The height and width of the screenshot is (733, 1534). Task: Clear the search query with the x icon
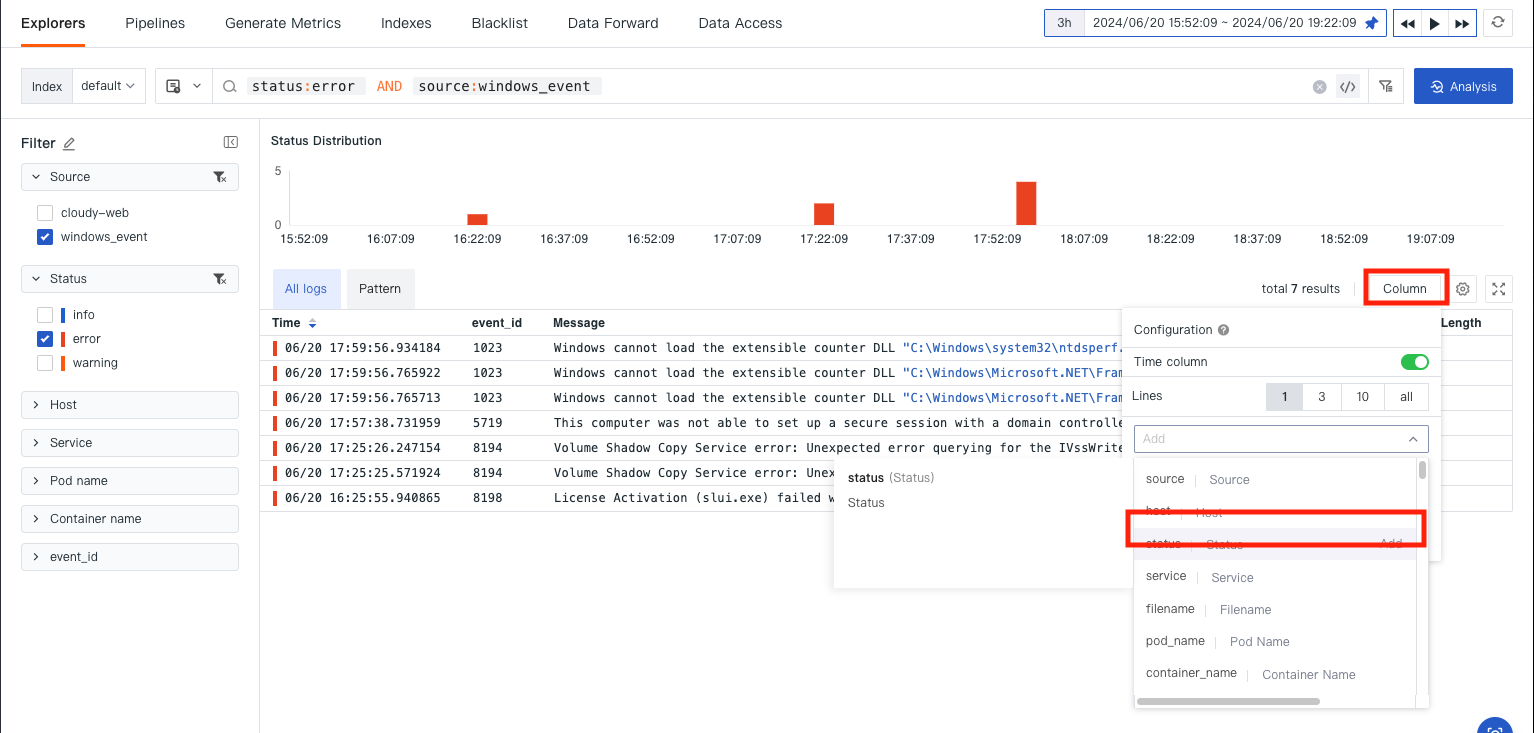click(1320, 87)
